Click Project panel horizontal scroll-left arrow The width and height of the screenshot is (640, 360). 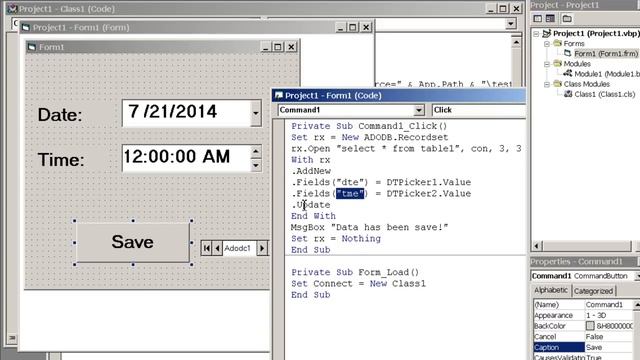coord(536,246)
